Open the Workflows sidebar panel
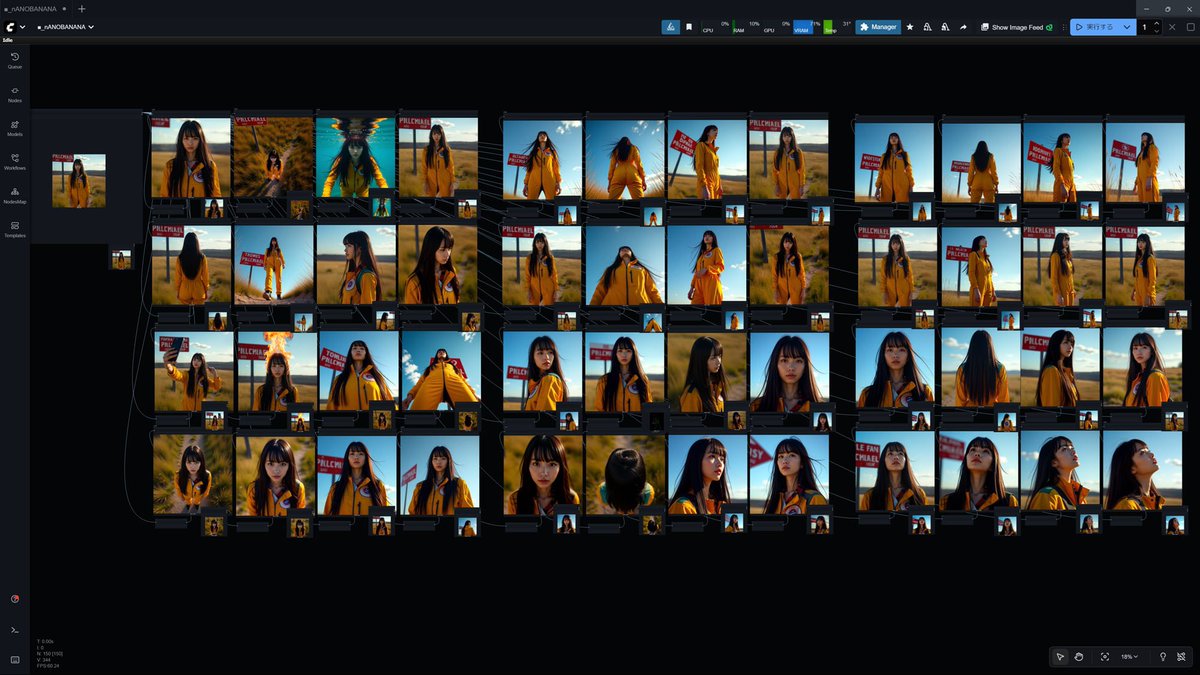The height and width of the screenshot is (675, 1200). (15, 161)
